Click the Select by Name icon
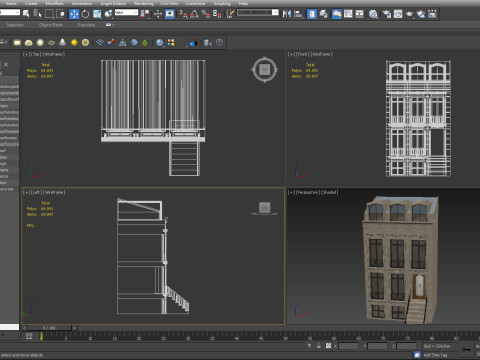The image size is (480, 360). tap(37, 14)
